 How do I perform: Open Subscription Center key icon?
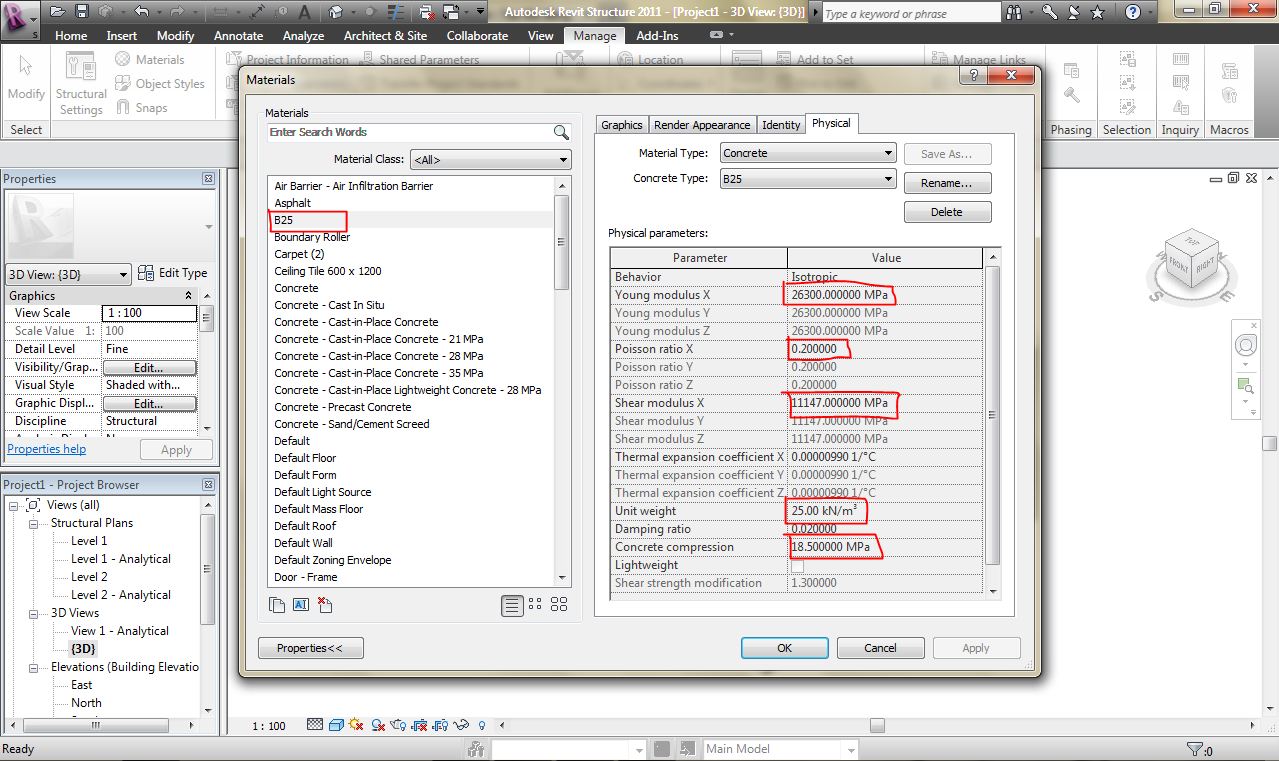(x=1049, y=13)
